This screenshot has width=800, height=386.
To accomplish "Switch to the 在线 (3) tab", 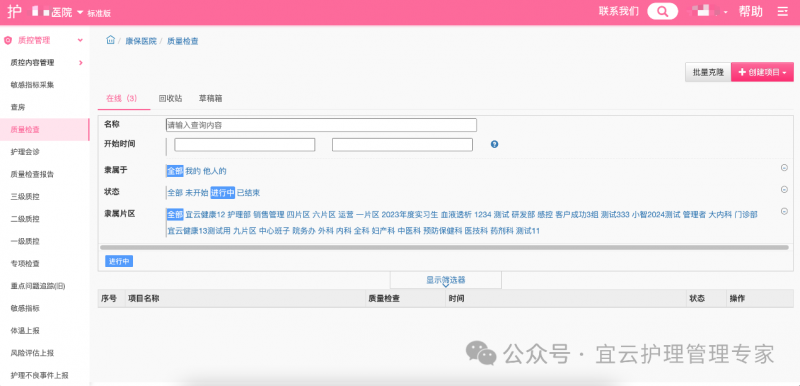I will [121, 98].
